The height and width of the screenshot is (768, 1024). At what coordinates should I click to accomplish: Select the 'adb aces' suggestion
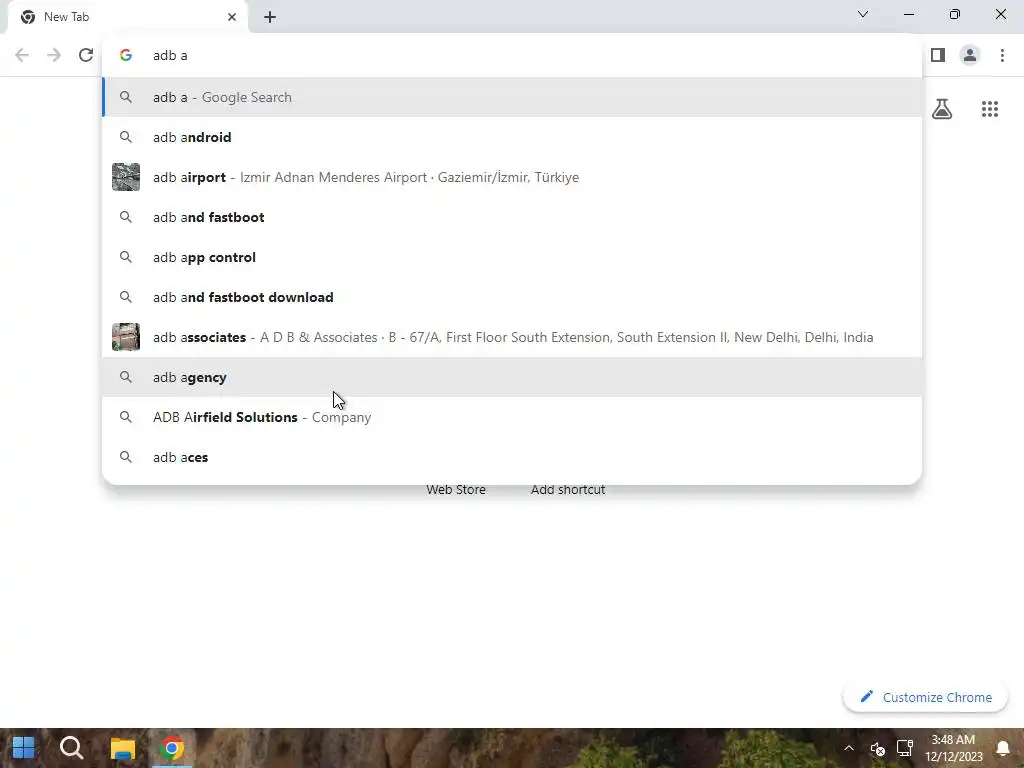pos(512,457)
